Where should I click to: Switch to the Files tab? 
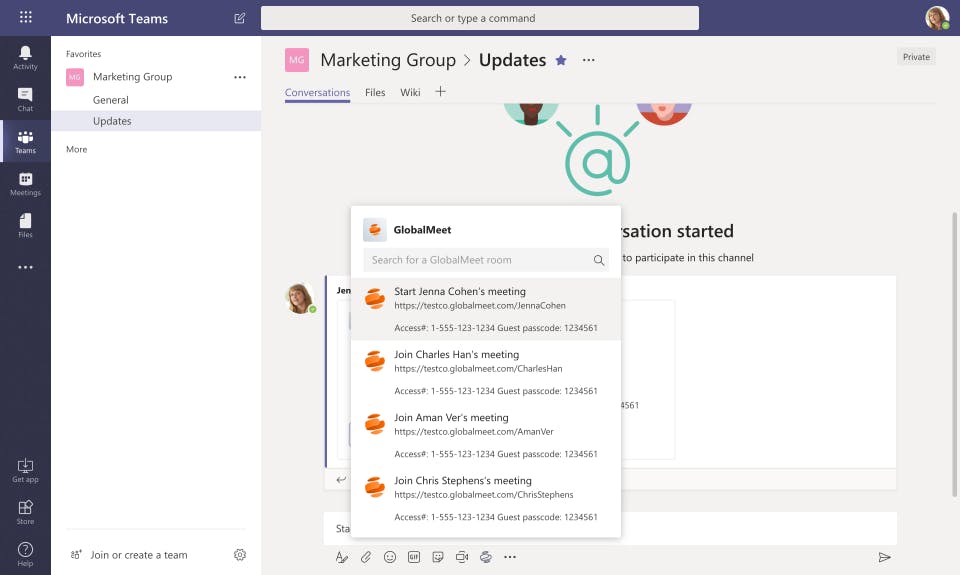[375, 92]
